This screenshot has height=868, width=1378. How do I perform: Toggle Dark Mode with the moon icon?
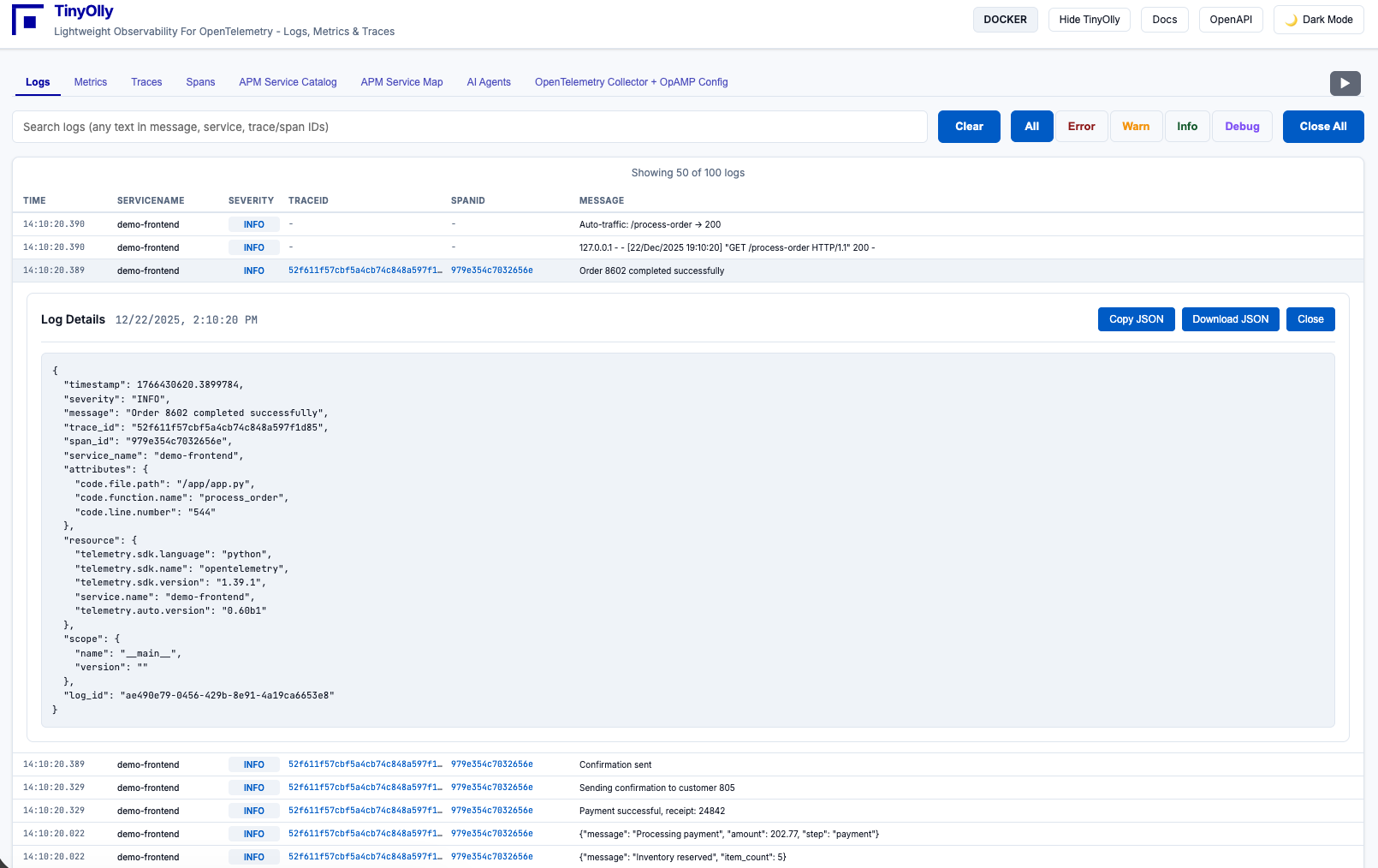(x=1318, y=20)
